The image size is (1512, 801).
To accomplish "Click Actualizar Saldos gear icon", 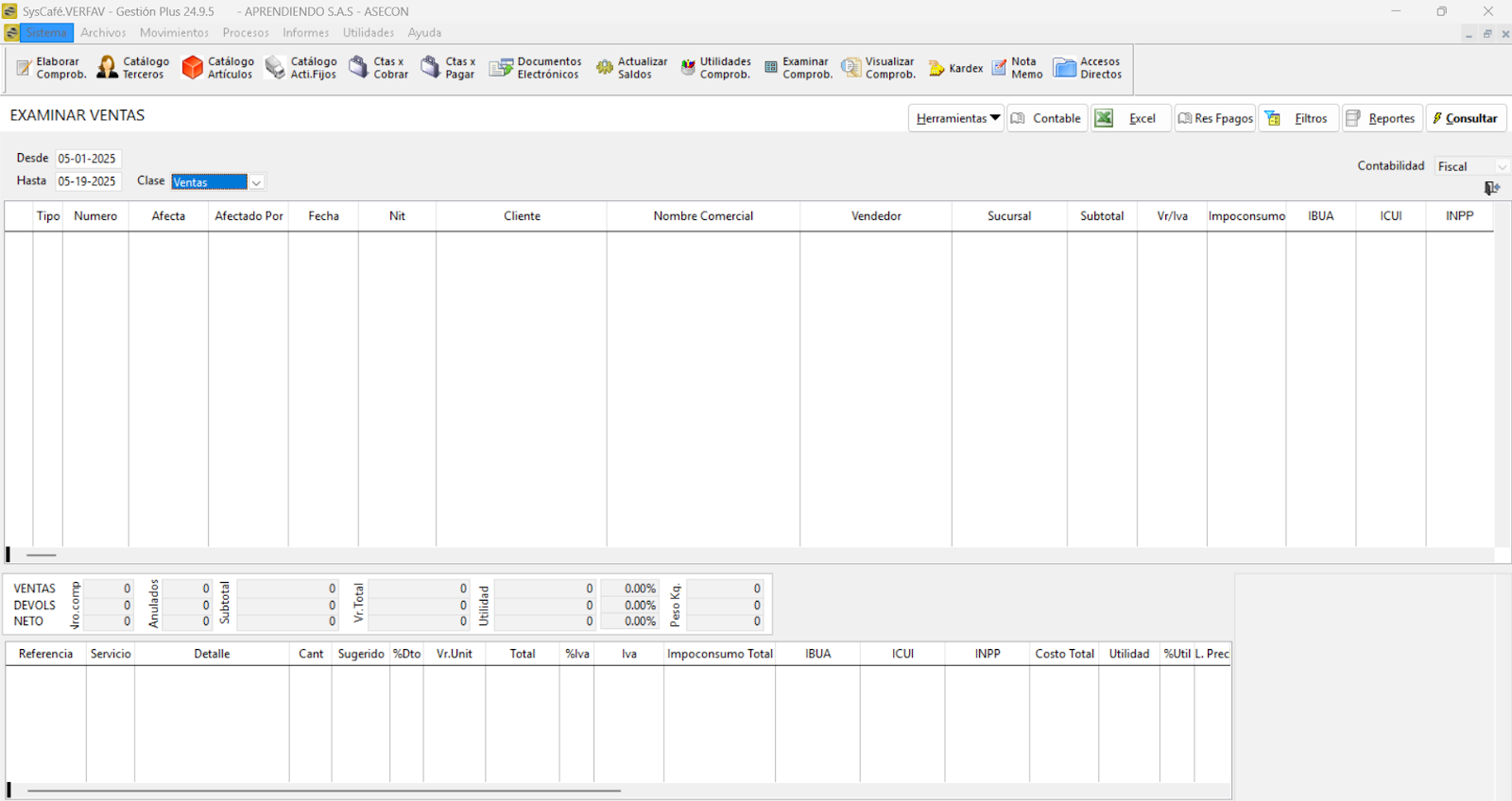I will coord(605,68).
